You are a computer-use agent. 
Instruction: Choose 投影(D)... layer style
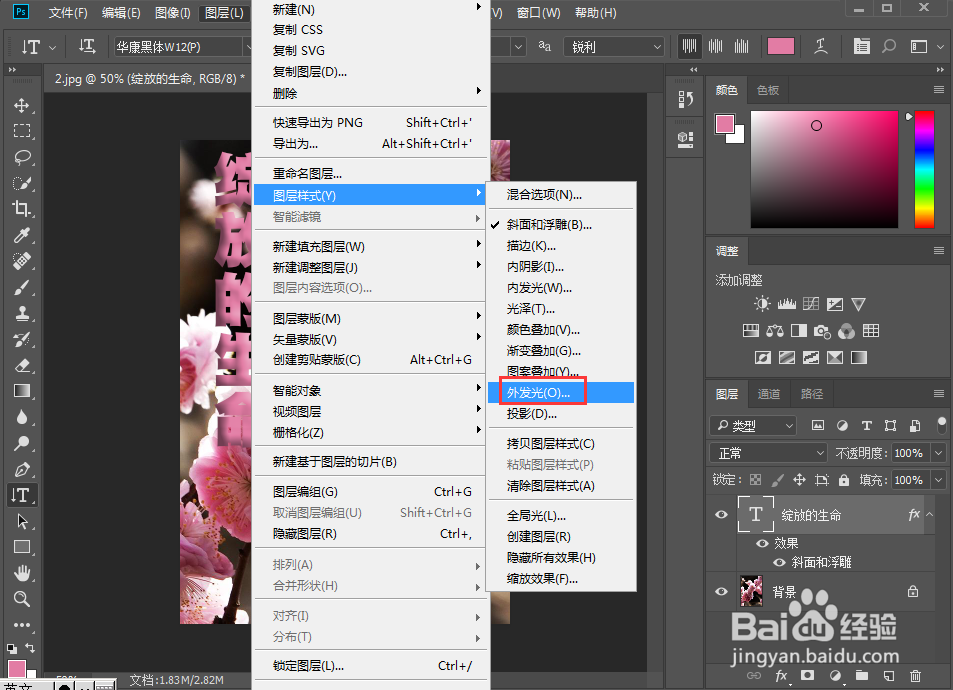pos(561,414)
